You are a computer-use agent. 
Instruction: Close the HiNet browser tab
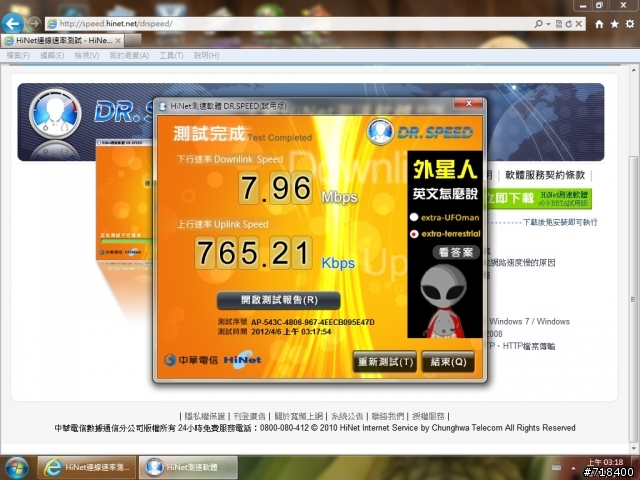point(118,40)
